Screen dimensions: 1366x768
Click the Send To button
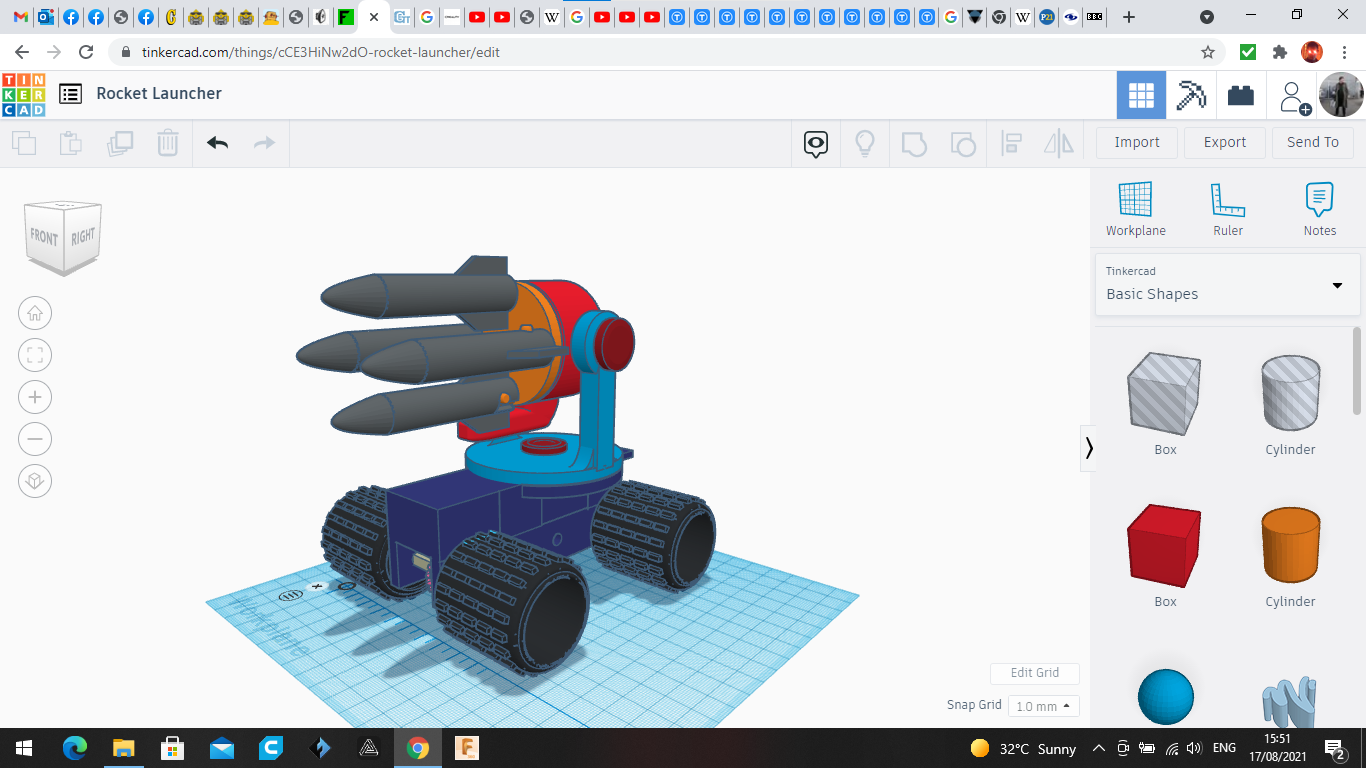click(1313, 142)
